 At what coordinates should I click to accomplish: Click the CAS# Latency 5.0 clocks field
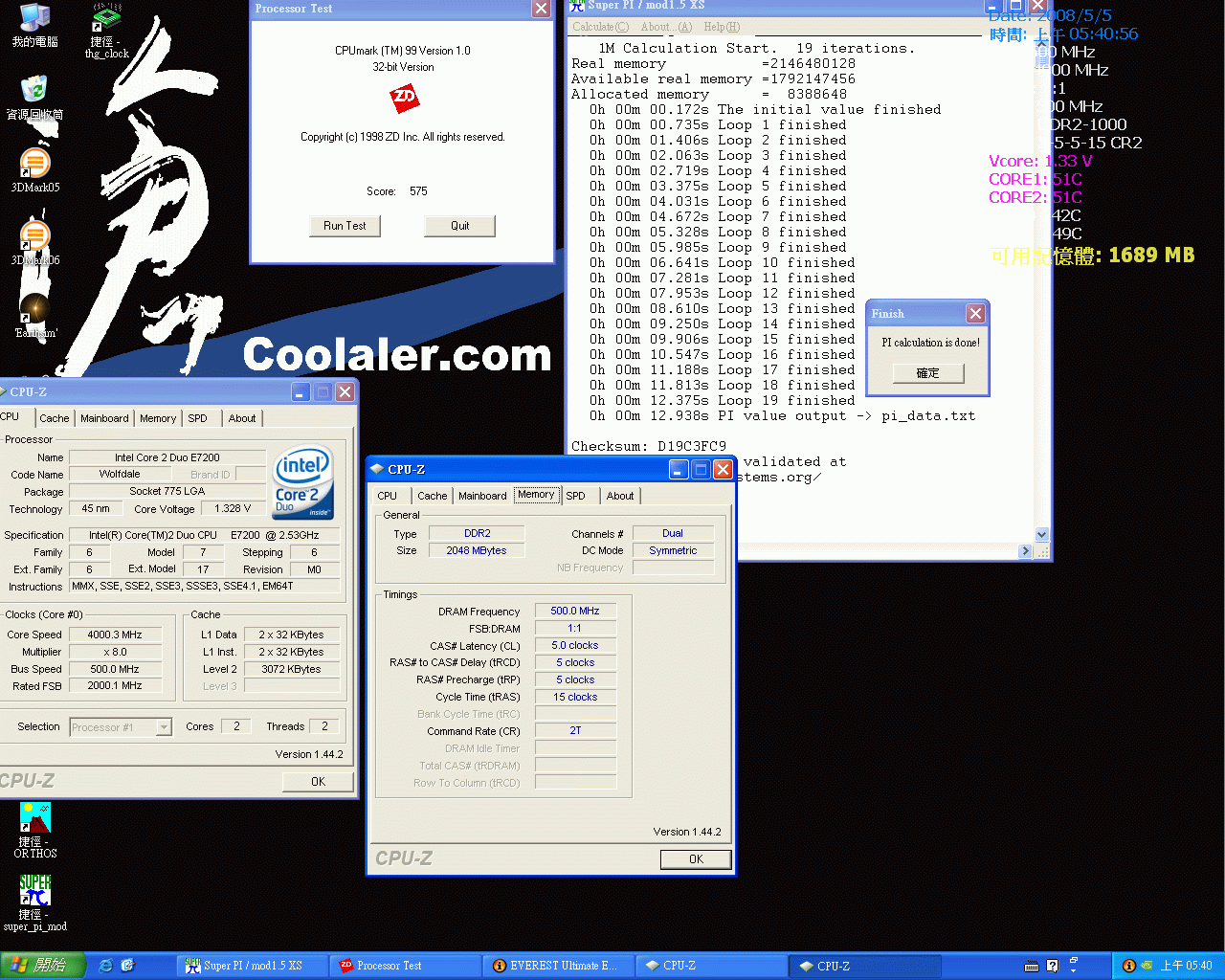pos(575,645)
